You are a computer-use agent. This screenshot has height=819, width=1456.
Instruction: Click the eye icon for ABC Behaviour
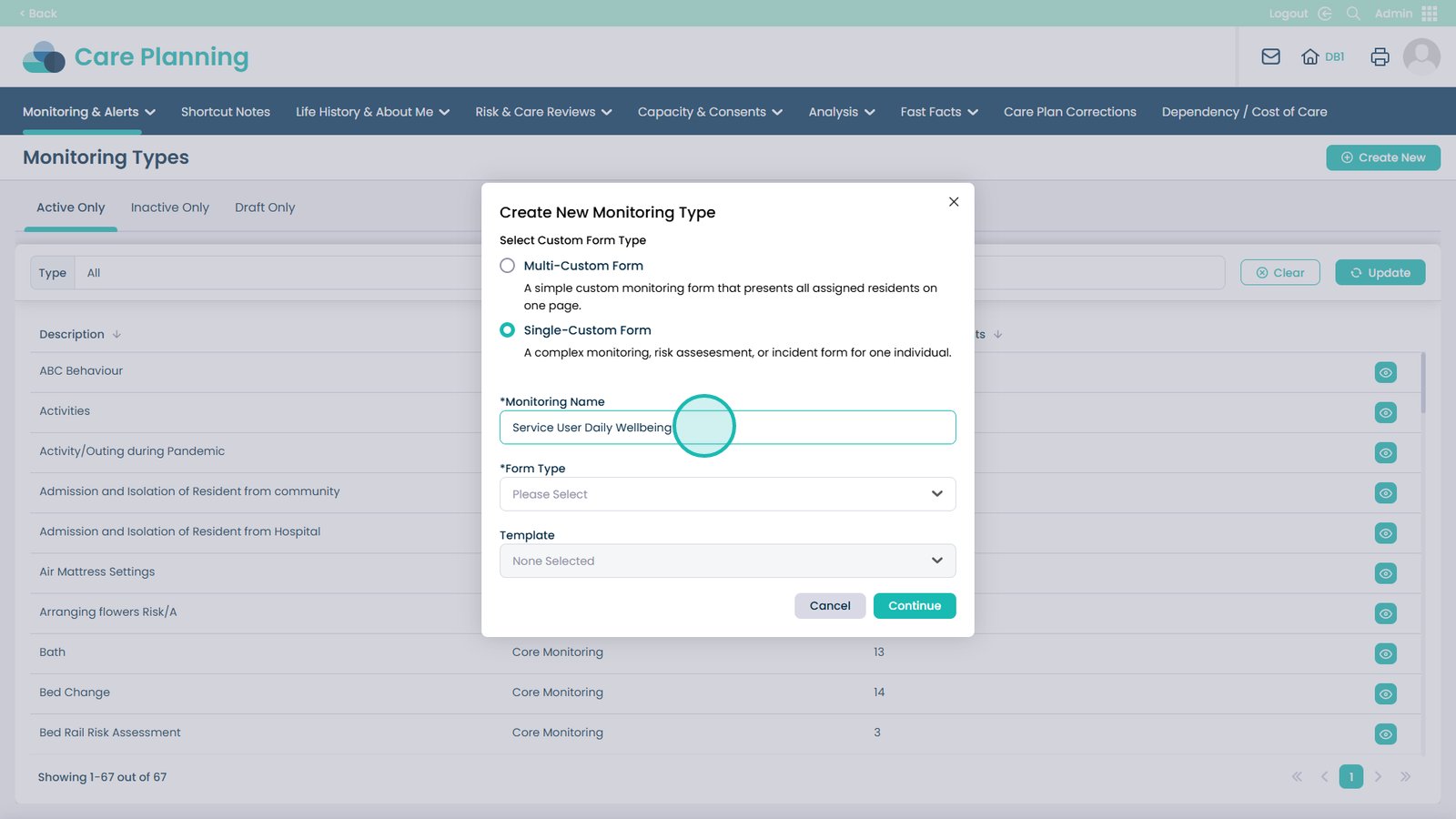click(x=1385, y=372)
